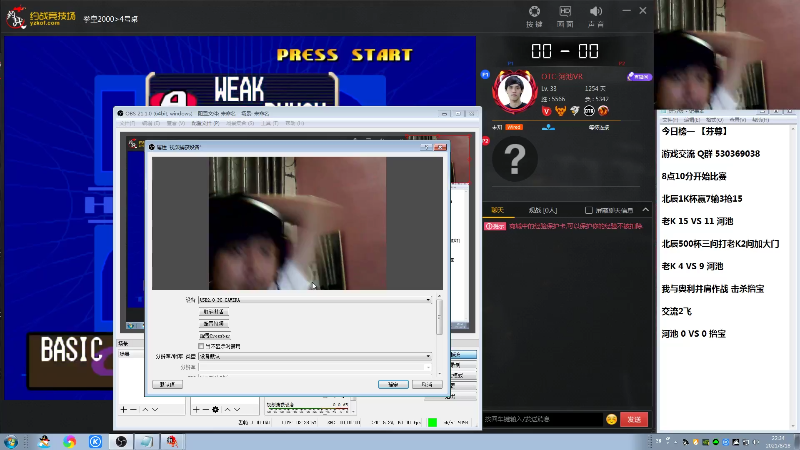800x450 pixels.
Task: Click the Notepad line '8点10分开始比赛'
Action: click(694, 176)
